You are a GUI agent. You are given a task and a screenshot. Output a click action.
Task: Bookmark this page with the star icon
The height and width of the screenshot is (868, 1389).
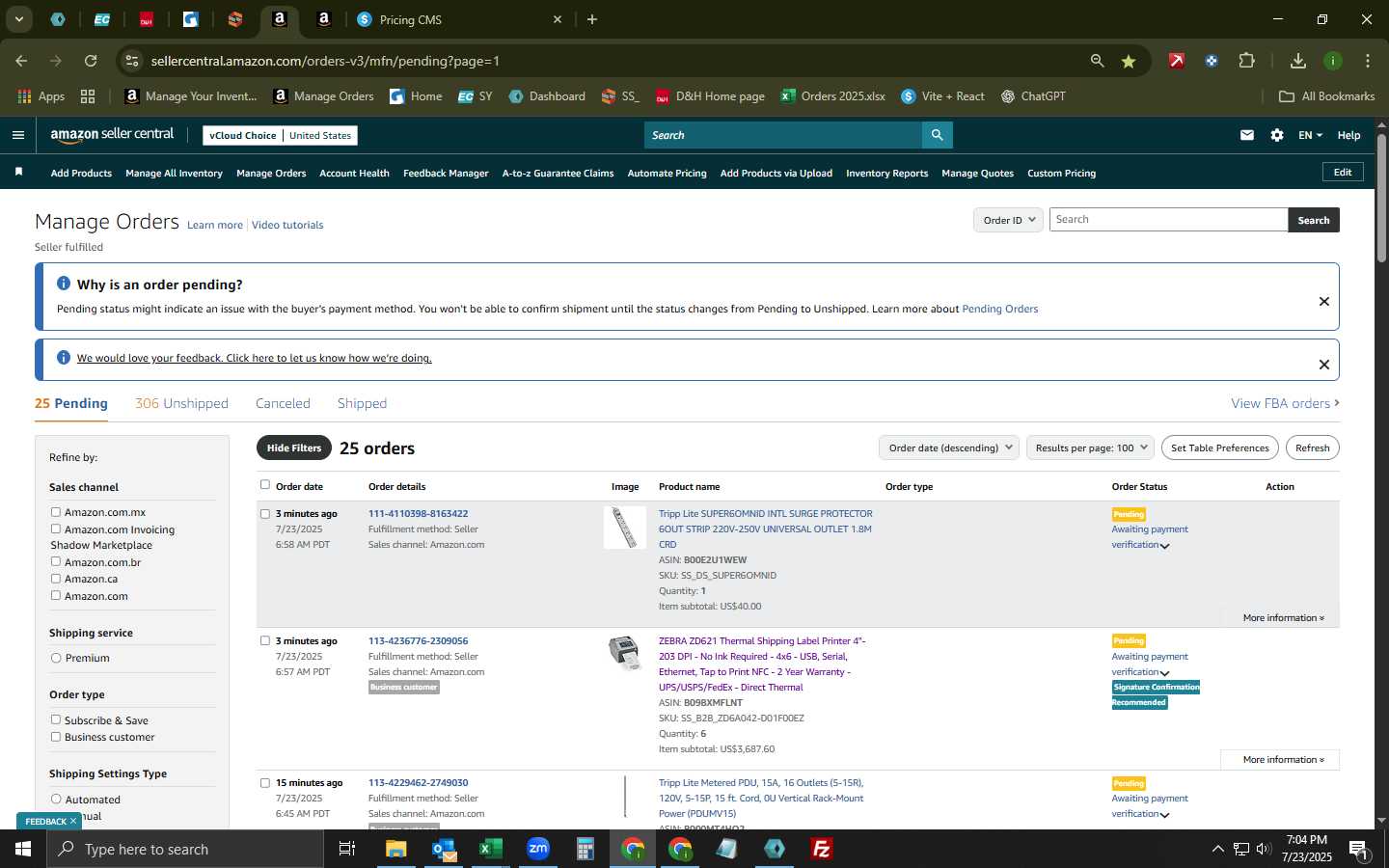(x=1129, y=61)
